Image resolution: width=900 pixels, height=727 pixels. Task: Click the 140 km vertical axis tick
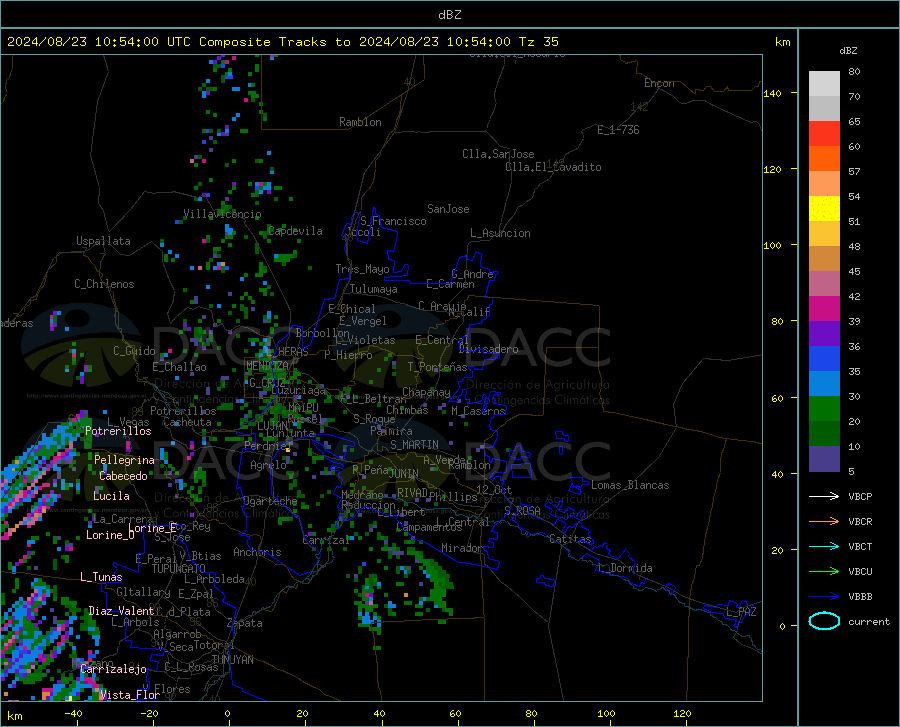(773, 93)
